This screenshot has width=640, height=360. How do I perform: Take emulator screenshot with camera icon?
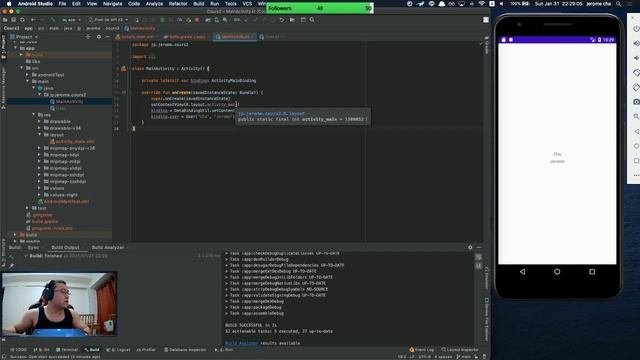pos(636,102)
